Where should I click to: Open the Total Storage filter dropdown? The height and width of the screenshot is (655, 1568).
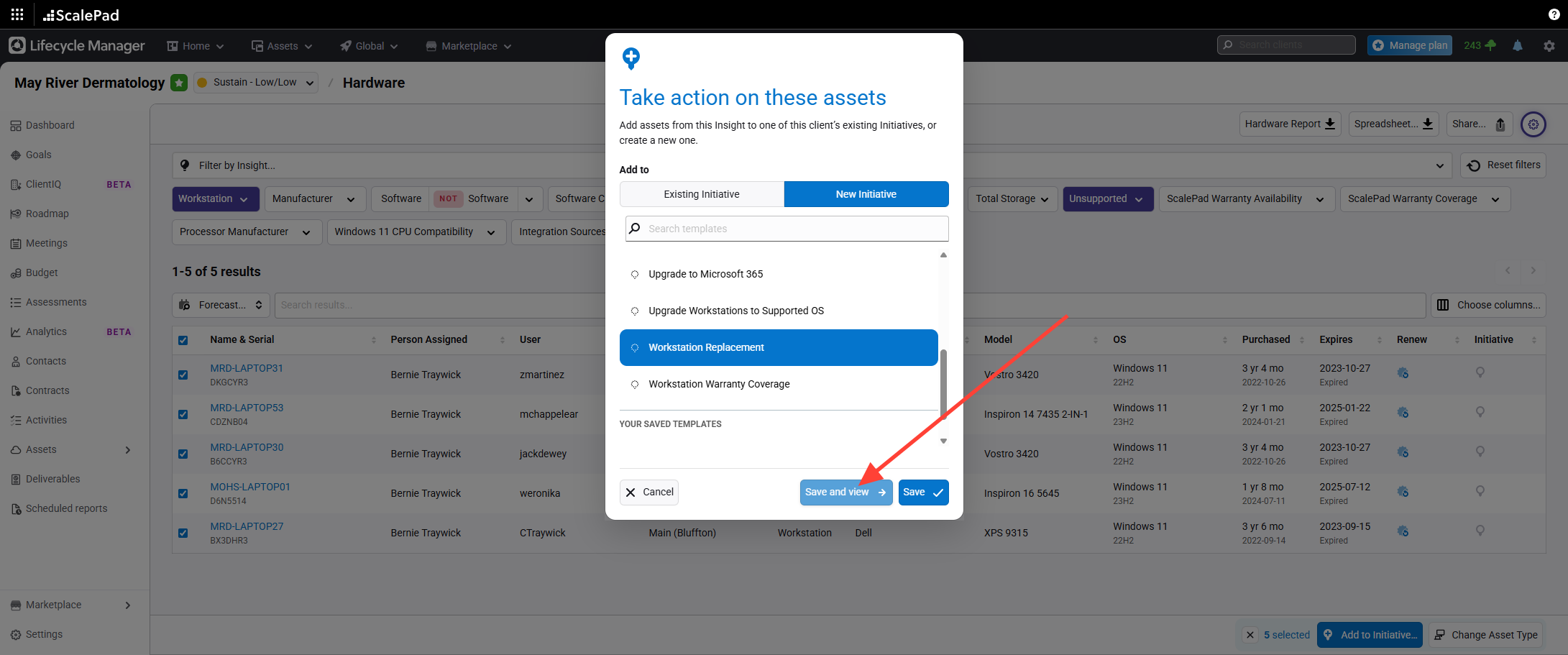pyautogui.click(x=1012, y=199)
